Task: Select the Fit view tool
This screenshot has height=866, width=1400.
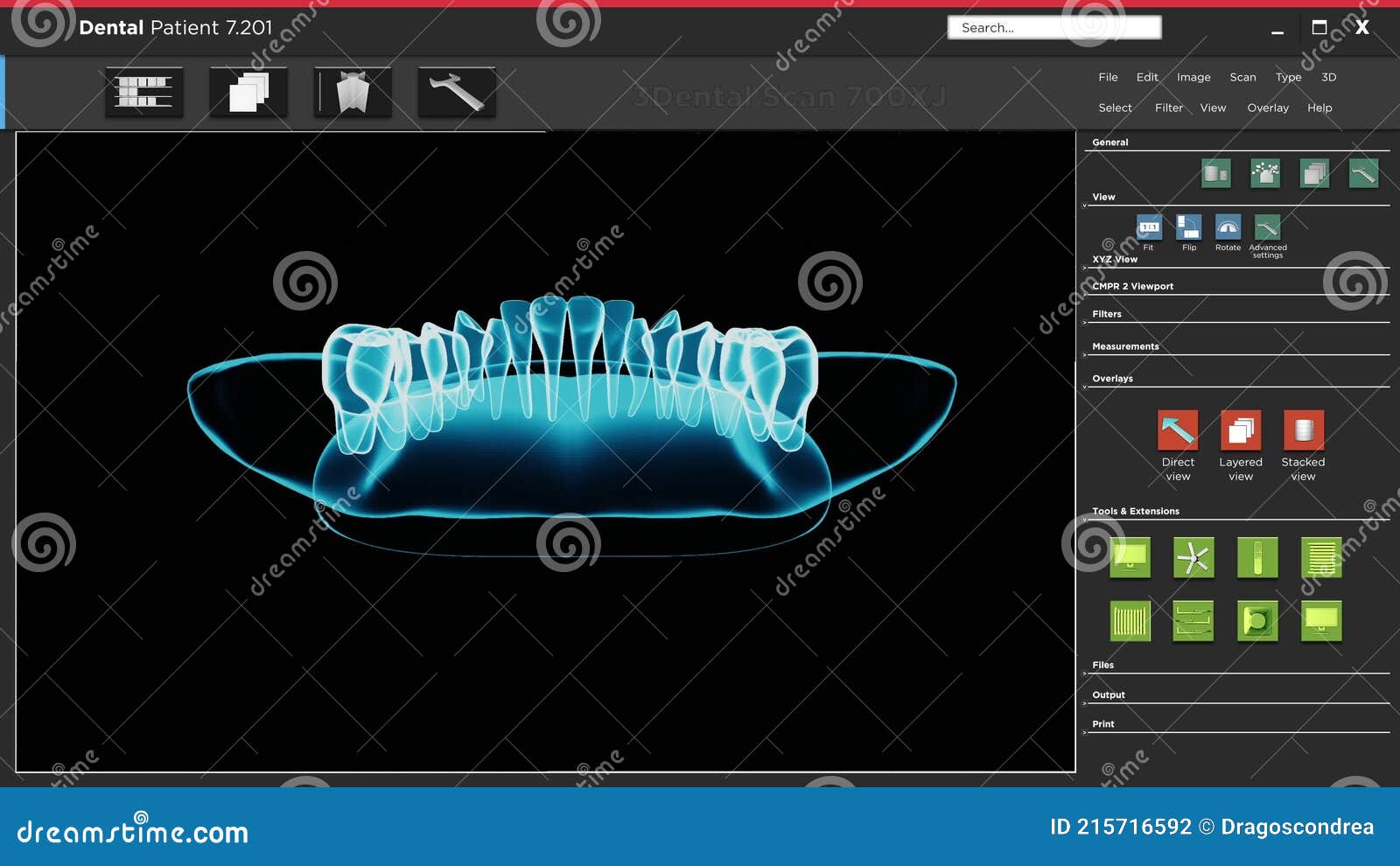Action: (x=1147, y=230)
